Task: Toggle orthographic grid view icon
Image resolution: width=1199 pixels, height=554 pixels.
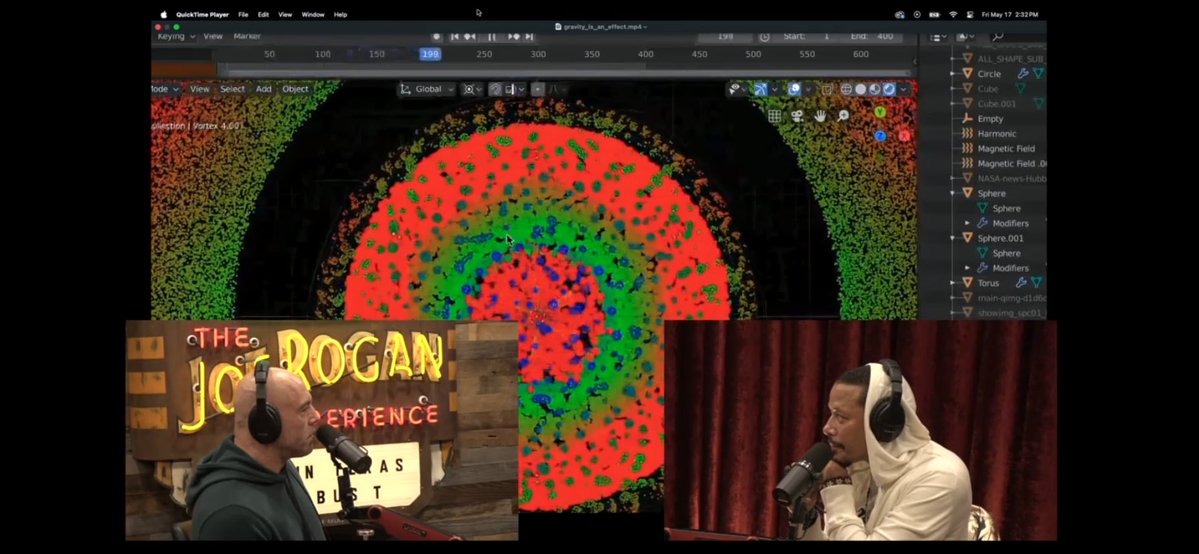Action: [x=774, y=116]
